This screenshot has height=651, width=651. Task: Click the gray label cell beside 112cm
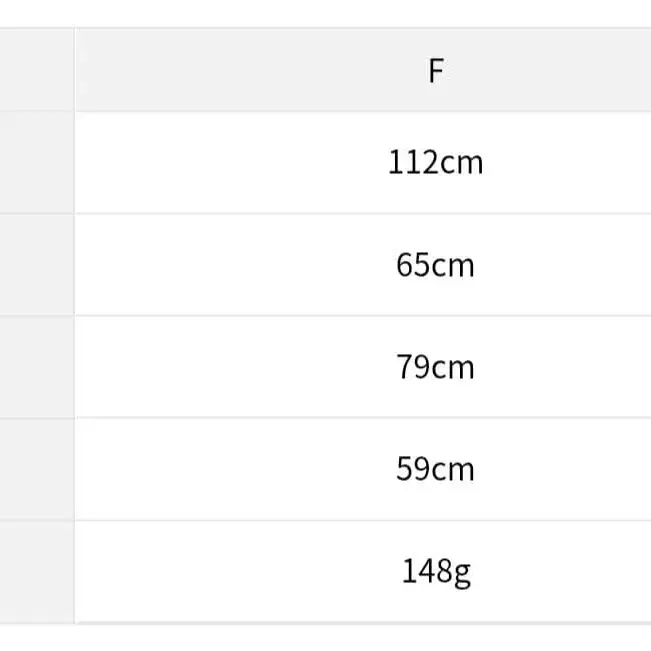[x=36, y=162]
